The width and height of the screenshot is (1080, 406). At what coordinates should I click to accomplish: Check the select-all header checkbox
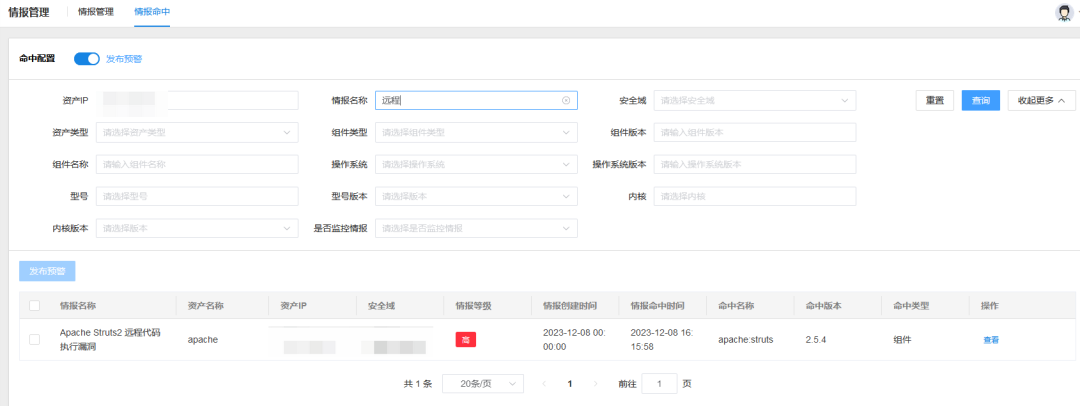35,305
